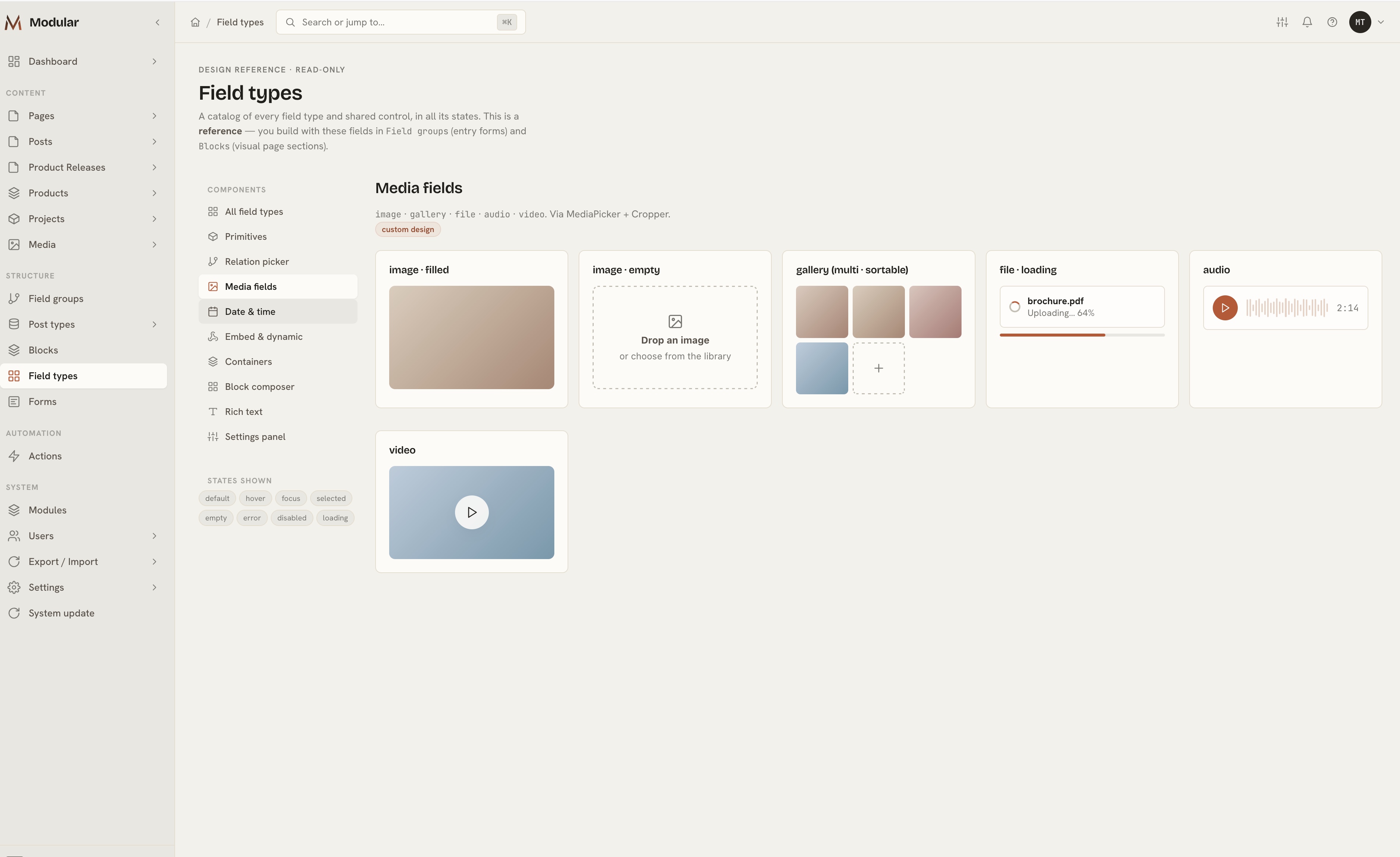Screen dimensions: 1400x857
Task: Click the Embed & dynamic puzzle icon
Action: [x=213, y=337]
